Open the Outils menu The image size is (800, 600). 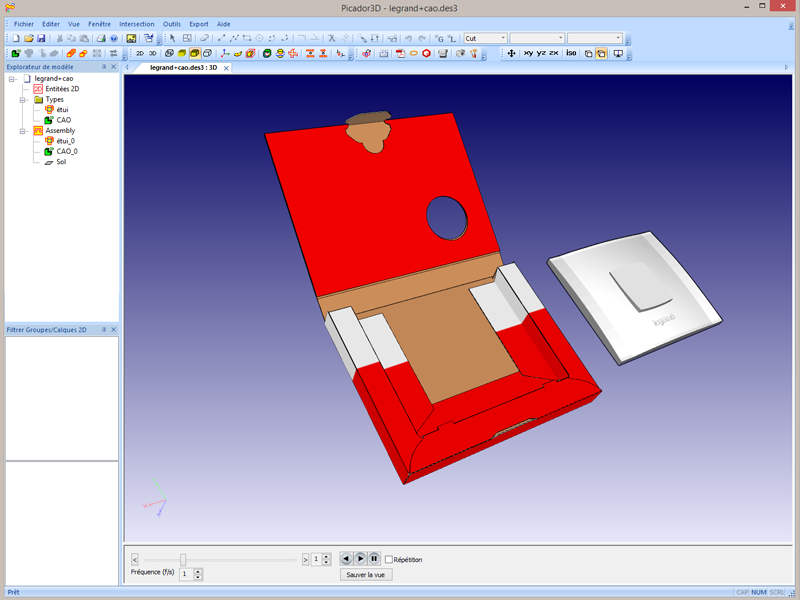171,24
